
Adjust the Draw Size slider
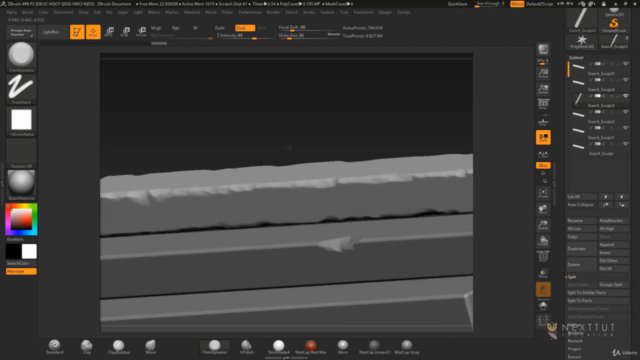(x=308, y=36)
